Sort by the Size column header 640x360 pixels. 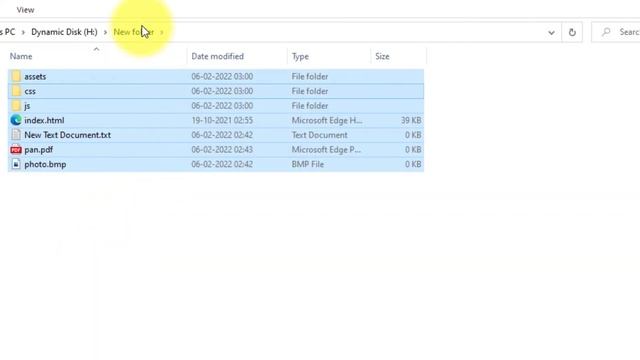pyautogui.click(x=382, y=56)
